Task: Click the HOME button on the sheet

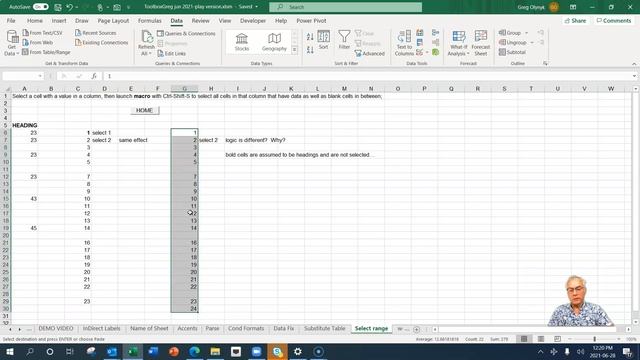Action: [144, 111]
